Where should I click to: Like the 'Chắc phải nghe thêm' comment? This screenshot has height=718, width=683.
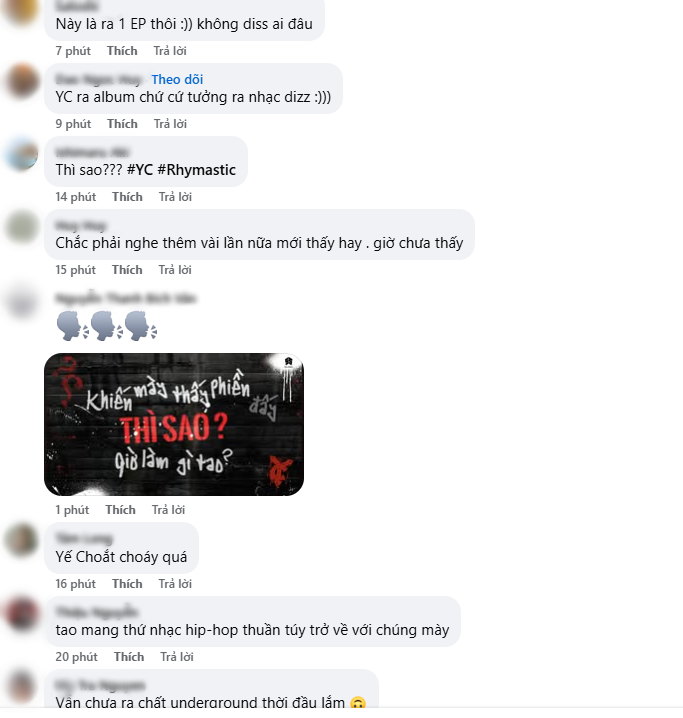pyautogui.click(x=127, y=270)
